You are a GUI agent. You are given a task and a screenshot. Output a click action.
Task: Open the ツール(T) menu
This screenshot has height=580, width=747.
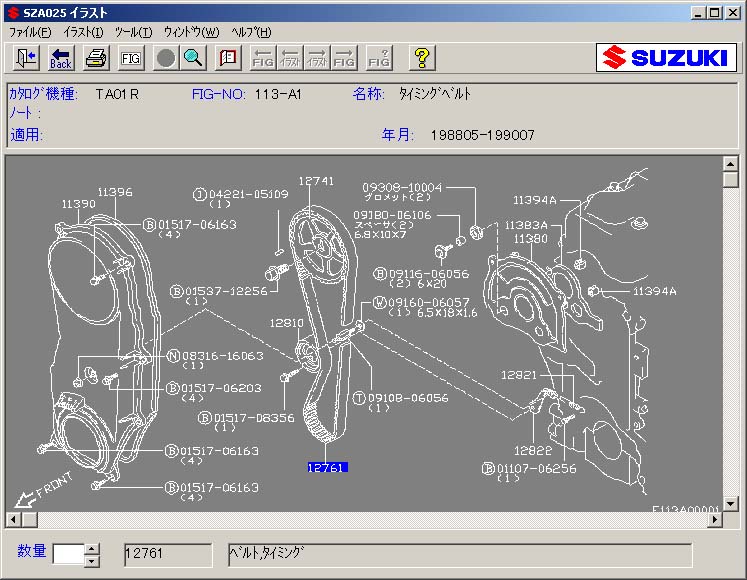tap(133, 32)
